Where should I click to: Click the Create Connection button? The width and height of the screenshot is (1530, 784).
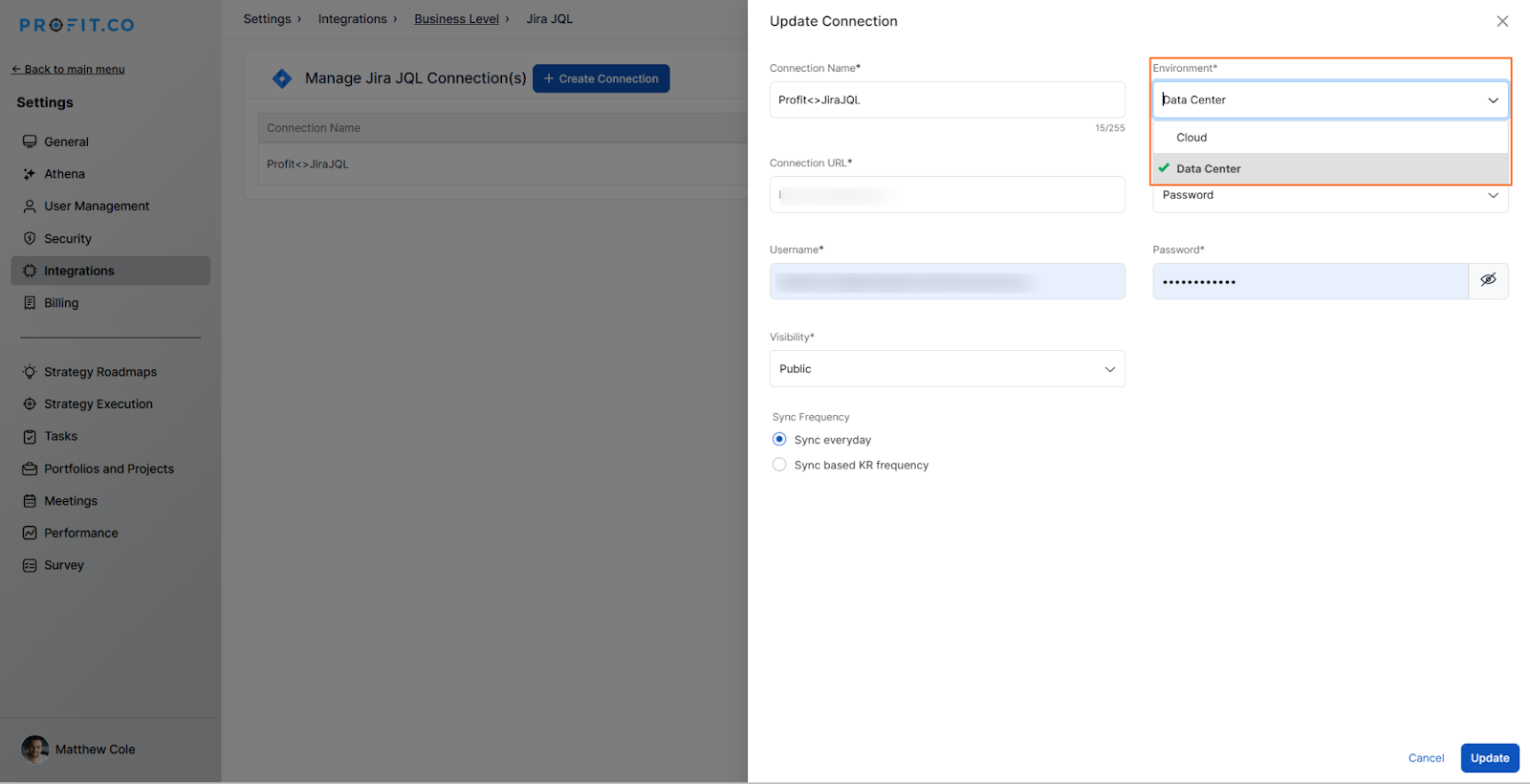click(x=601, y=78)
